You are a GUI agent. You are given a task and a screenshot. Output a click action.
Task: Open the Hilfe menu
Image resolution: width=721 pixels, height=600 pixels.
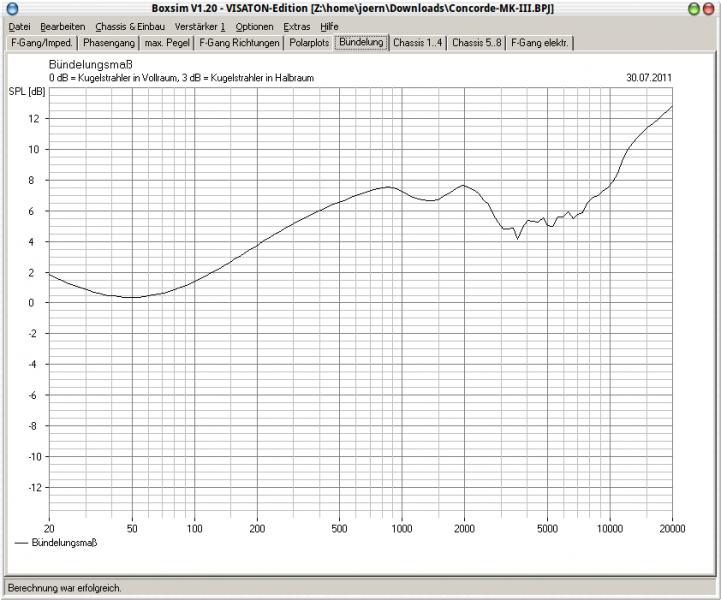point(329,27)
